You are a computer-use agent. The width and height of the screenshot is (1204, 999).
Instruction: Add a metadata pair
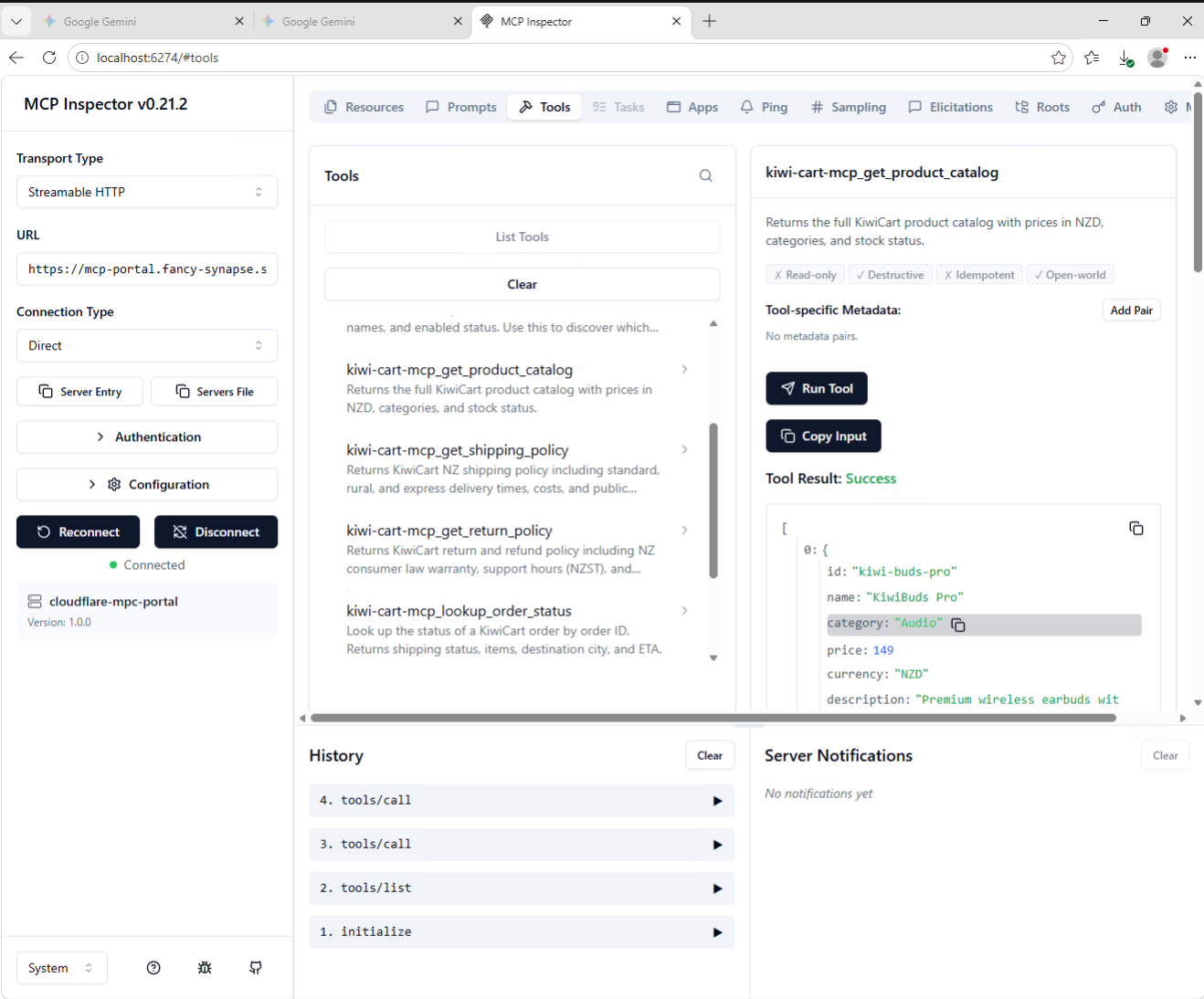pos(1131,310)
